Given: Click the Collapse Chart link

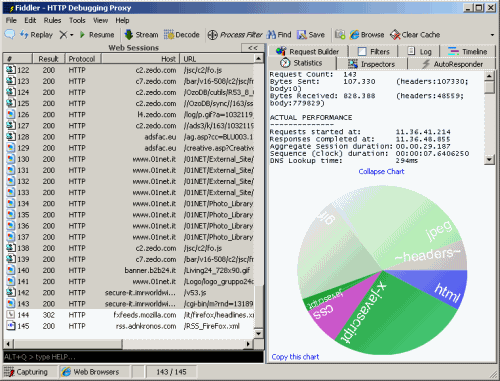Looking at the screenshot, I should (381, 171).
